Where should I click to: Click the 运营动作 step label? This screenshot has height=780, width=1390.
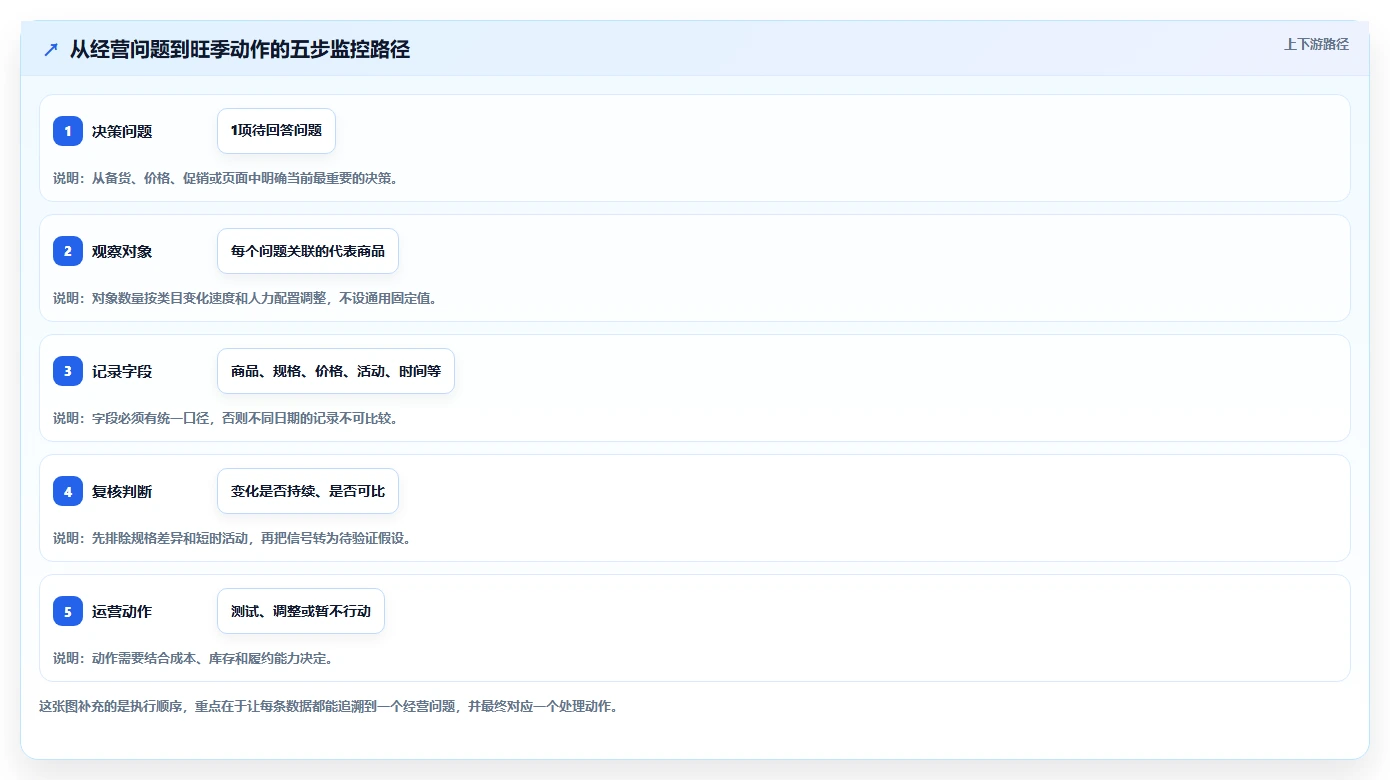122,611
